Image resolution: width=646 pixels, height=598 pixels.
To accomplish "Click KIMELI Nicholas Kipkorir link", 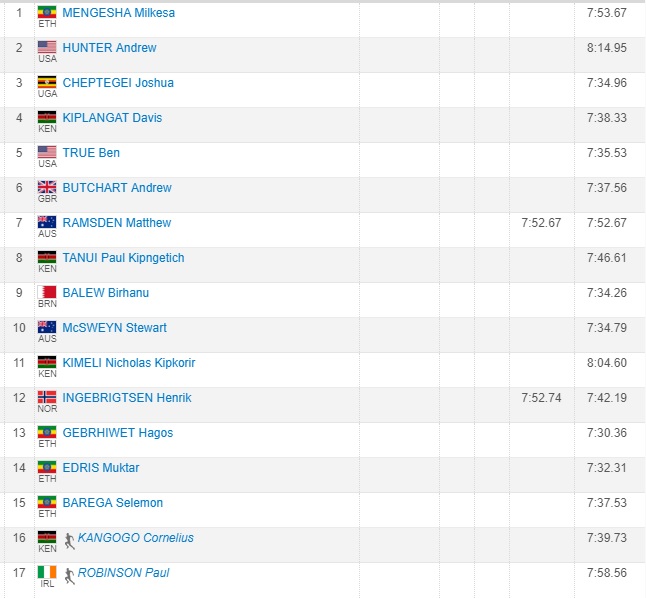I will click(129, 363).
